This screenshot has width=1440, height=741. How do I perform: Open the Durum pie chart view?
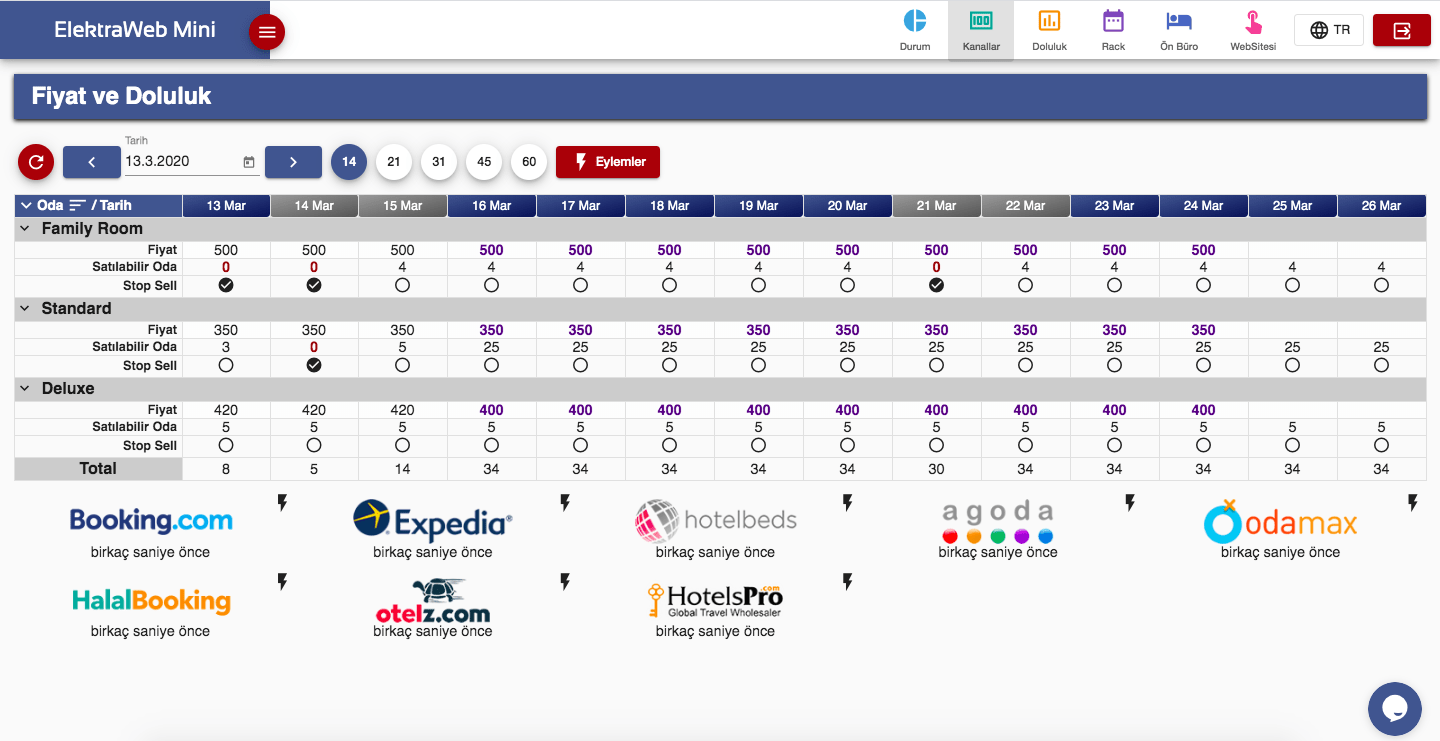[914, 30]
